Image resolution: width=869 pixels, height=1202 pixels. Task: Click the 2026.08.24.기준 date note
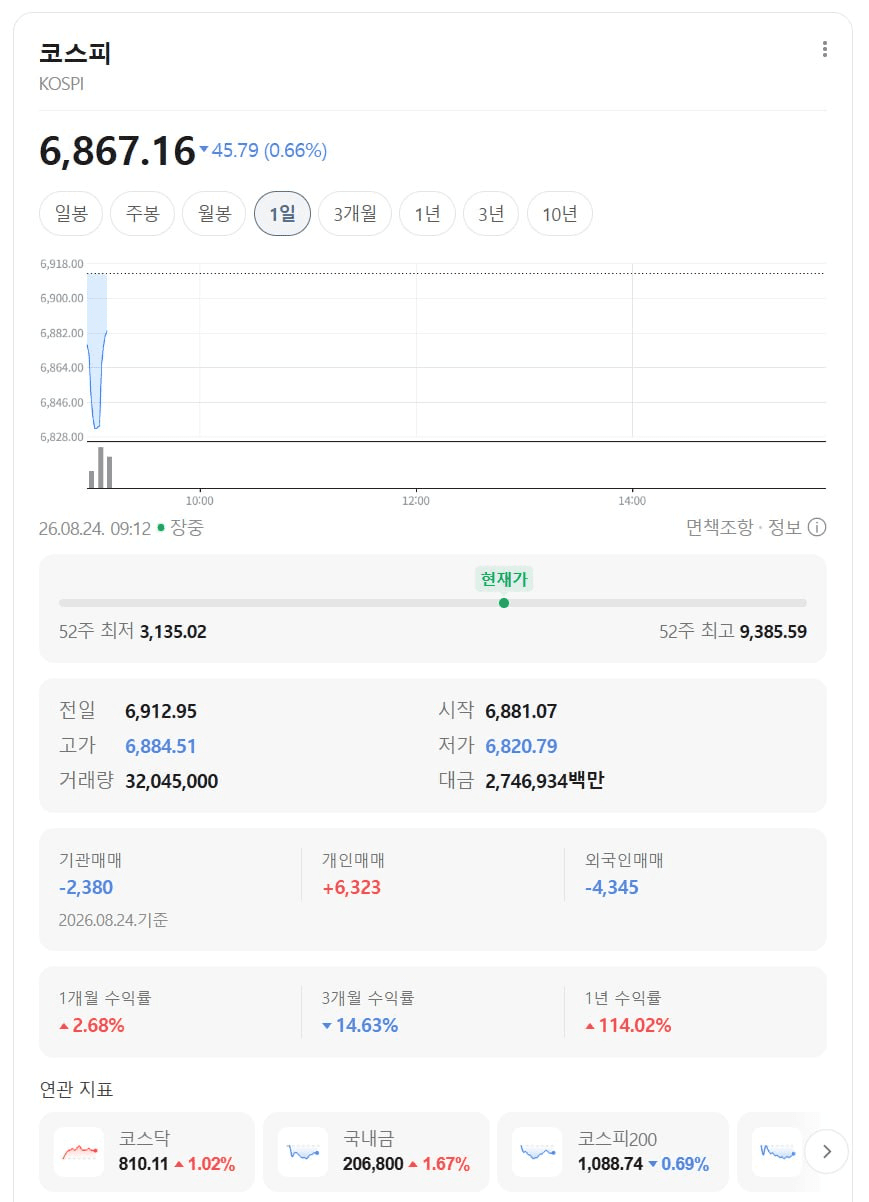(113, 920)
